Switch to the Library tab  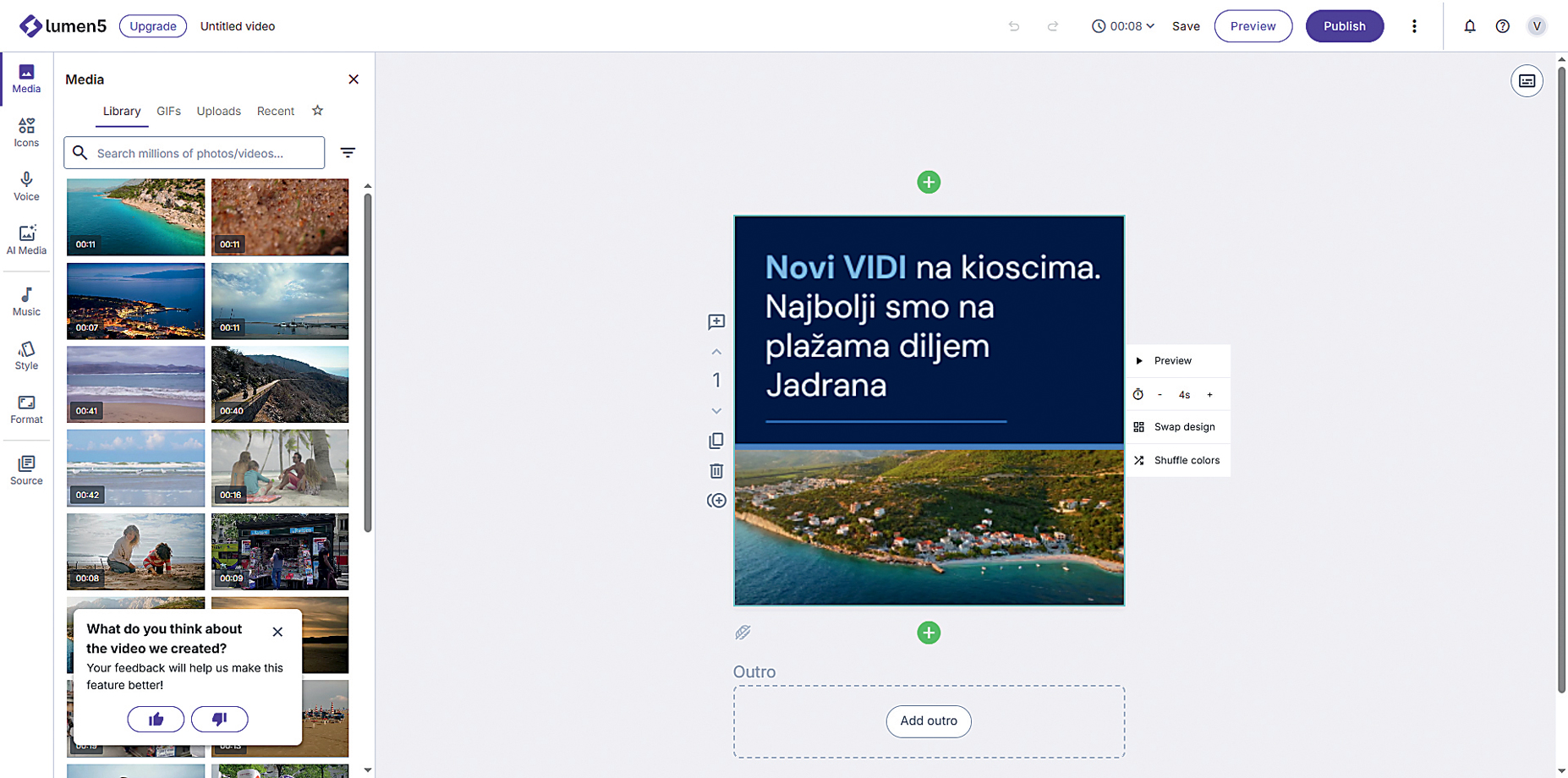pos(122,112)
